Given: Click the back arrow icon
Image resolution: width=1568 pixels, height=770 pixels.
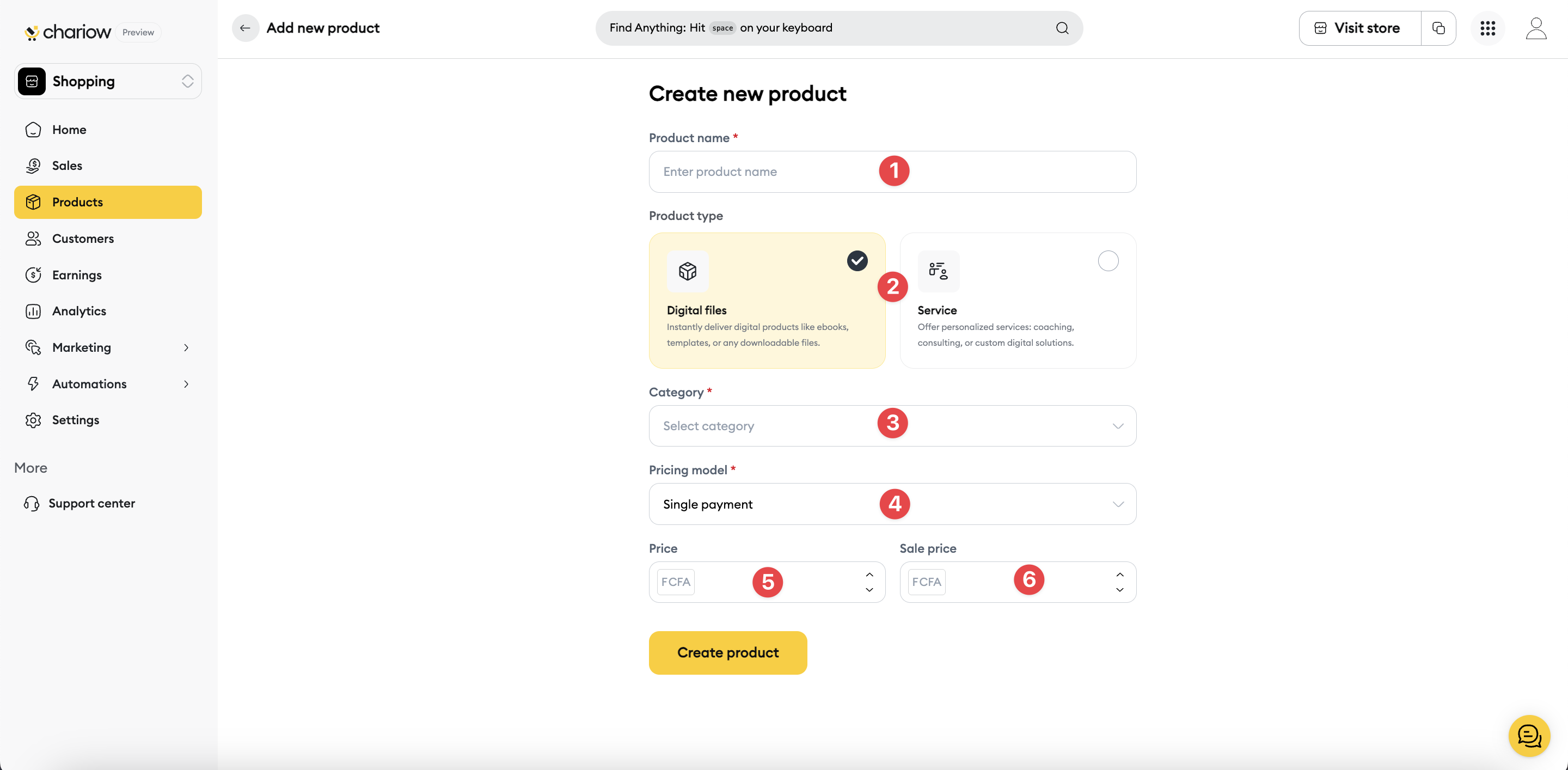Looking at the screenshot, I should click(246, 28).
